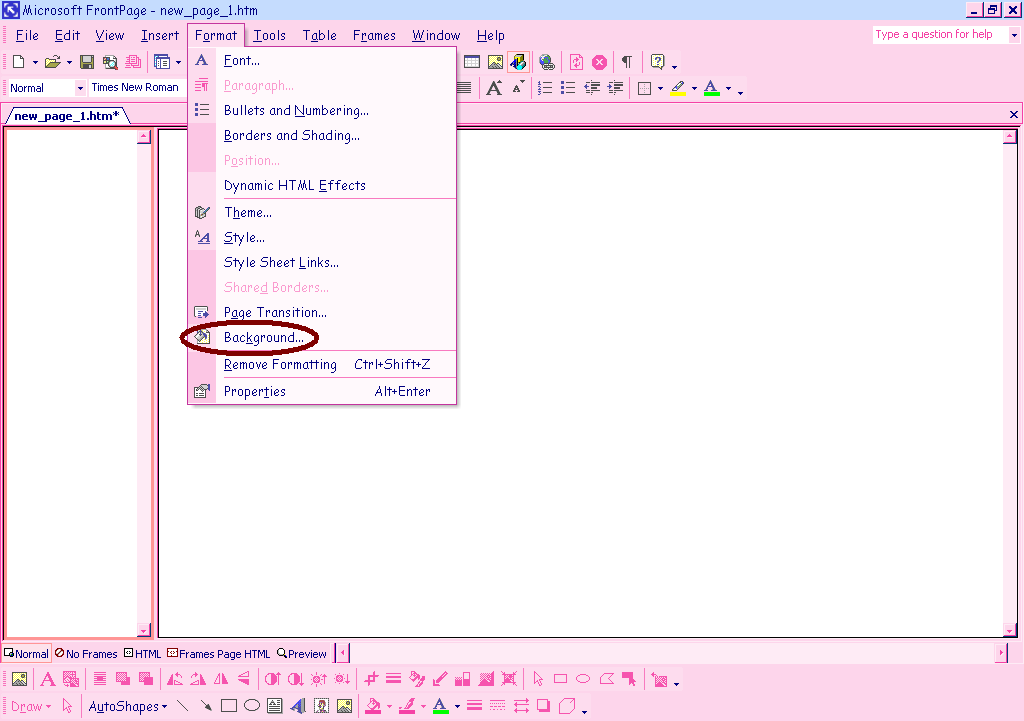1024x721 pixels.
Task: Open the AutoShapes dropdown menu
Action: click(127, 707)
